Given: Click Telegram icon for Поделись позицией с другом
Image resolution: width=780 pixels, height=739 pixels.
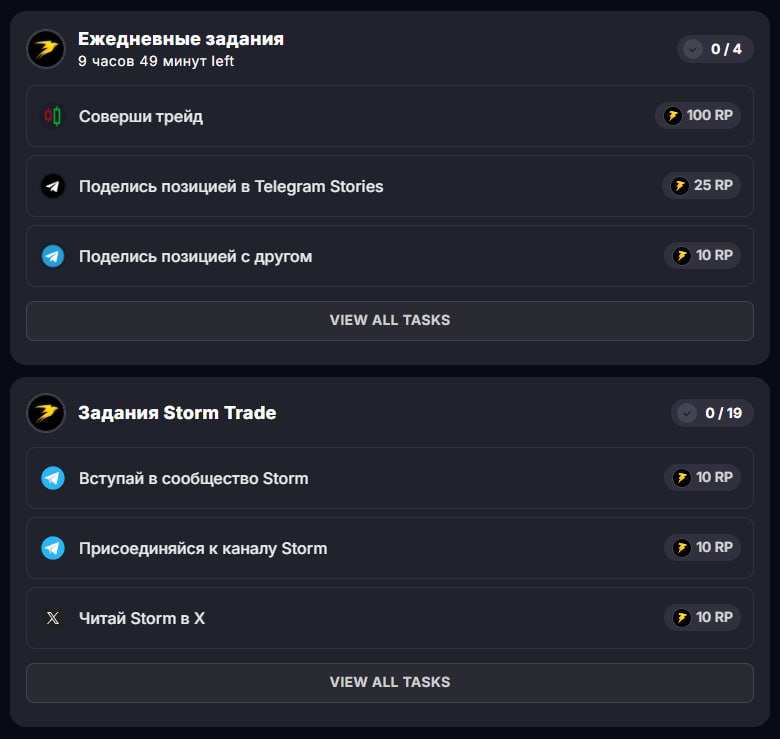Looking at the screenshot, I should (x=53, y=256).
